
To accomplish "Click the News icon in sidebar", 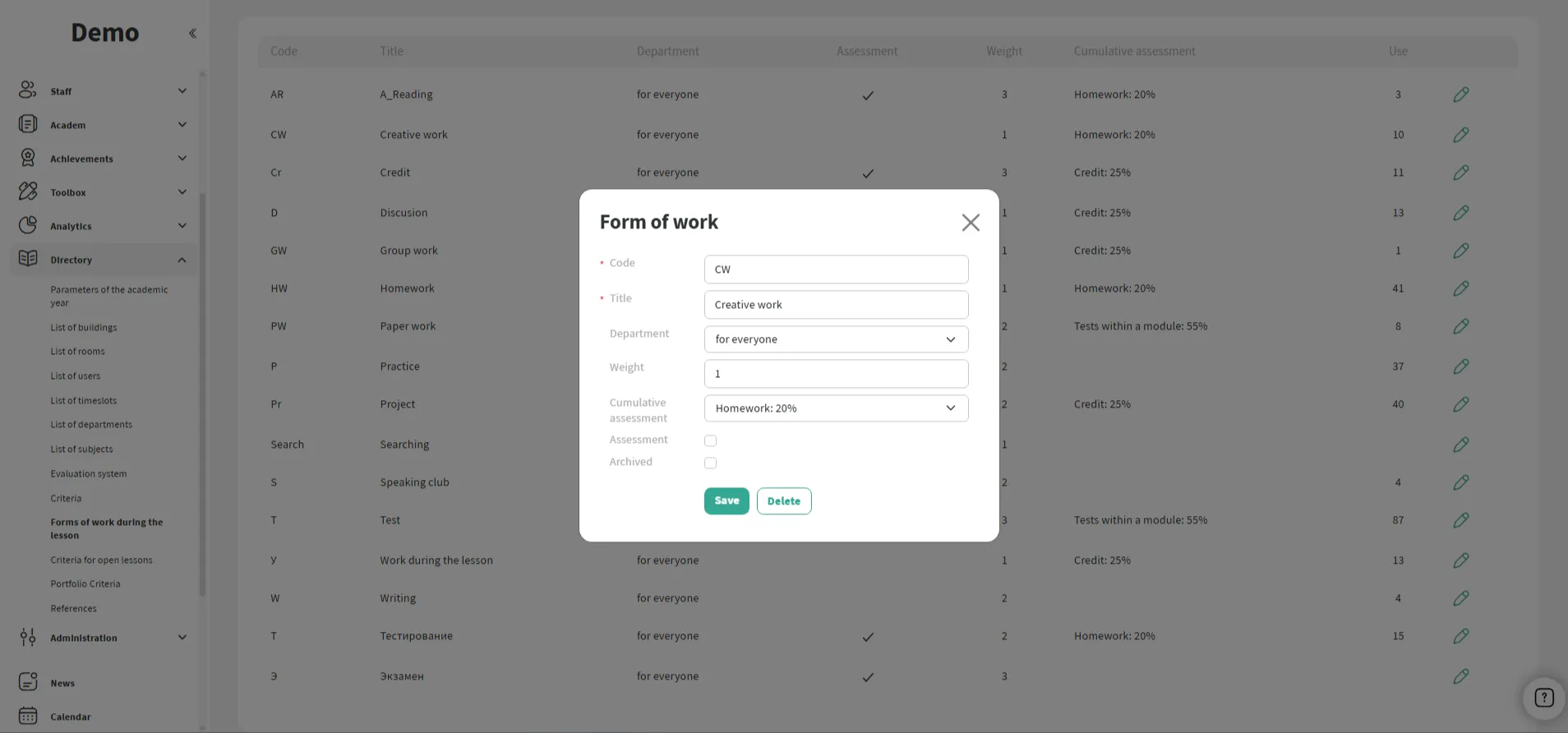I will pos(27,682).
